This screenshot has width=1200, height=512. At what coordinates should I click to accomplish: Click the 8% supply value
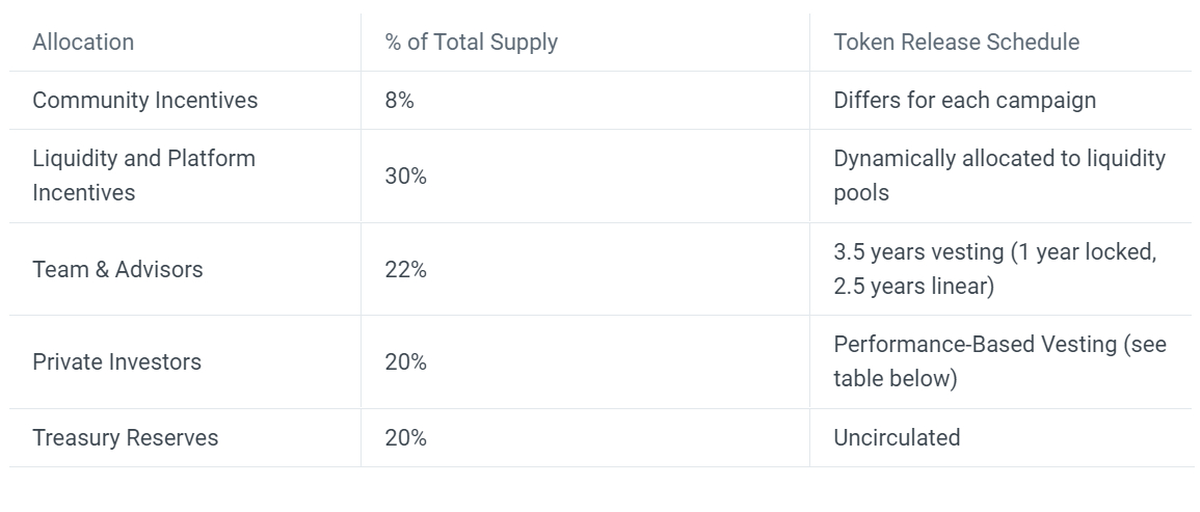400,100
